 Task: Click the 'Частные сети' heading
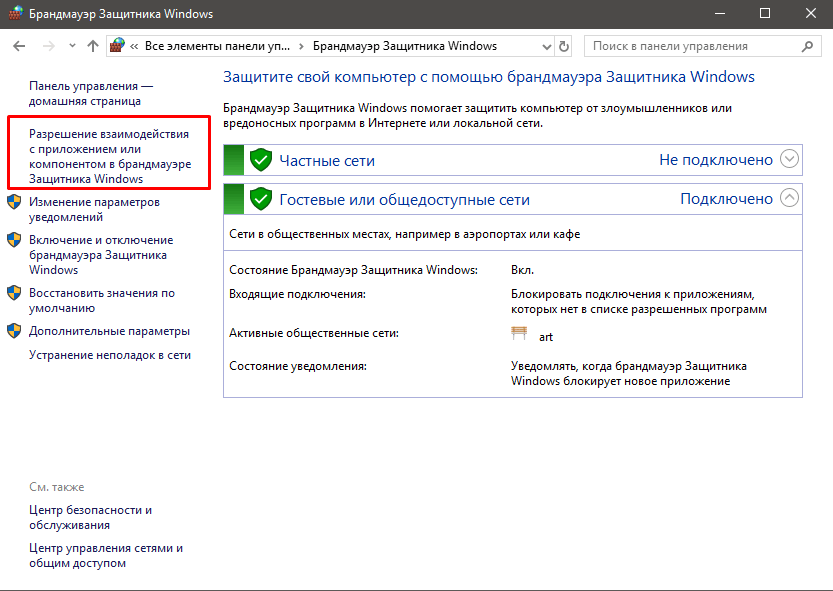click(x=327, y=161)
